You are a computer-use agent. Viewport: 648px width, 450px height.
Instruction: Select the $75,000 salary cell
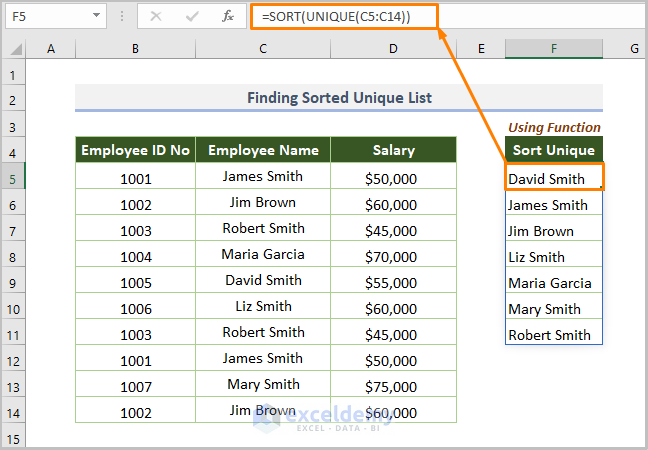click(393, 386)
